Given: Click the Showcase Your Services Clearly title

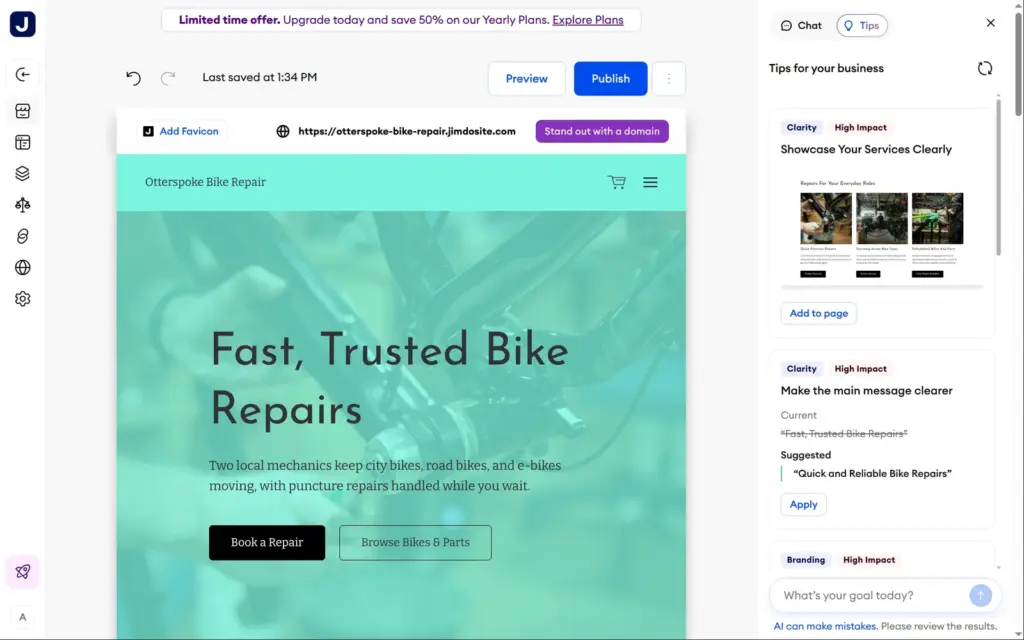Looking at the screenshot, I should (866, 150).
